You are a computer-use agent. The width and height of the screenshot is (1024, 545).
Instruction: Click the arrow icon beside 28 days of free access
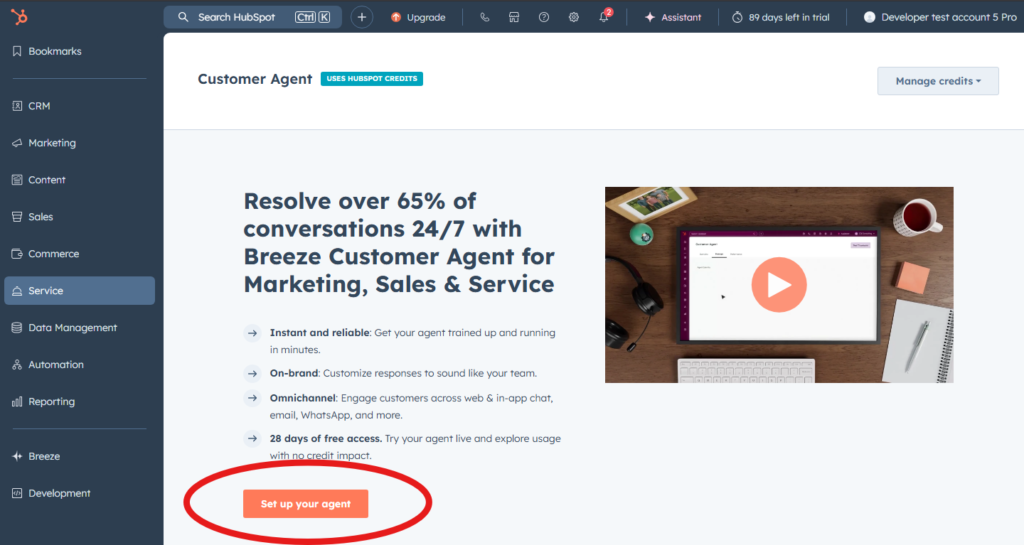coord(253,439)
